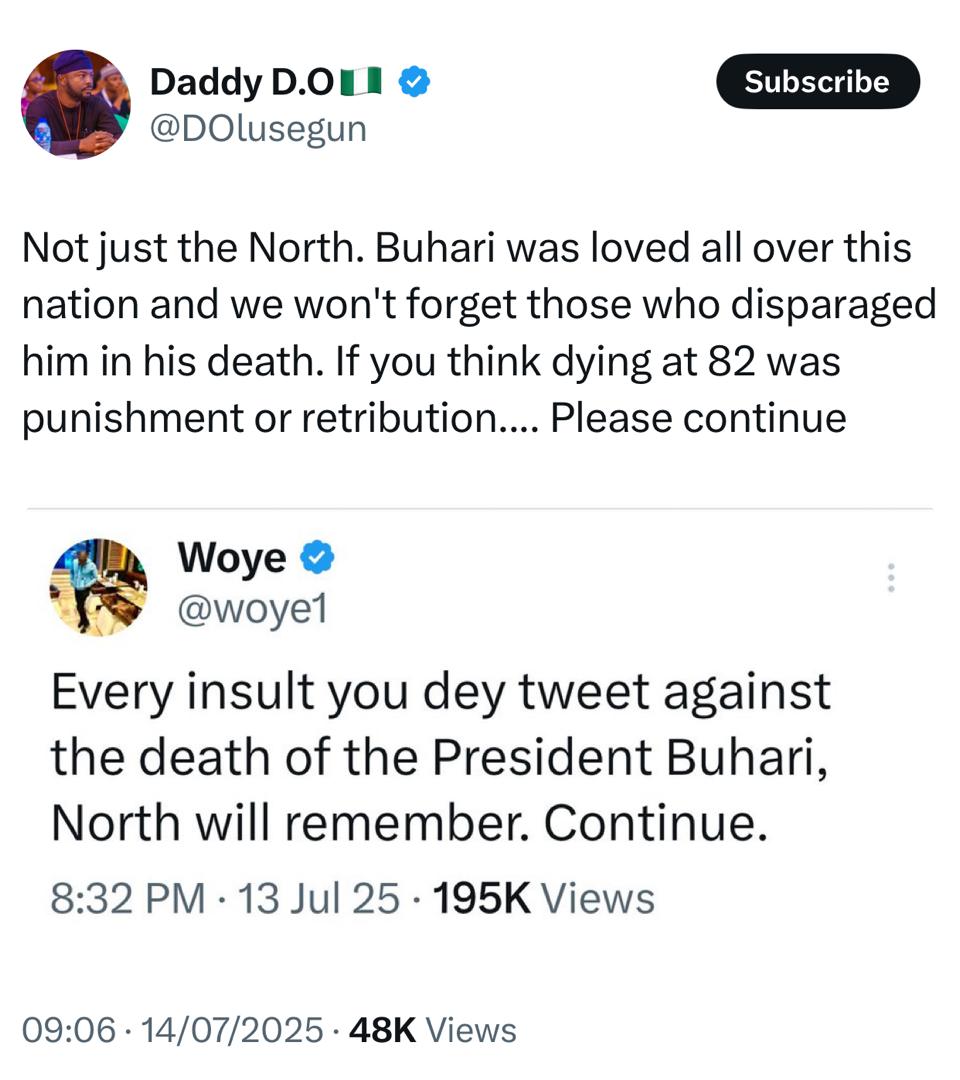Click Woye's blue verified checkmark
The image size is (960, 1080).
[317, 558]
